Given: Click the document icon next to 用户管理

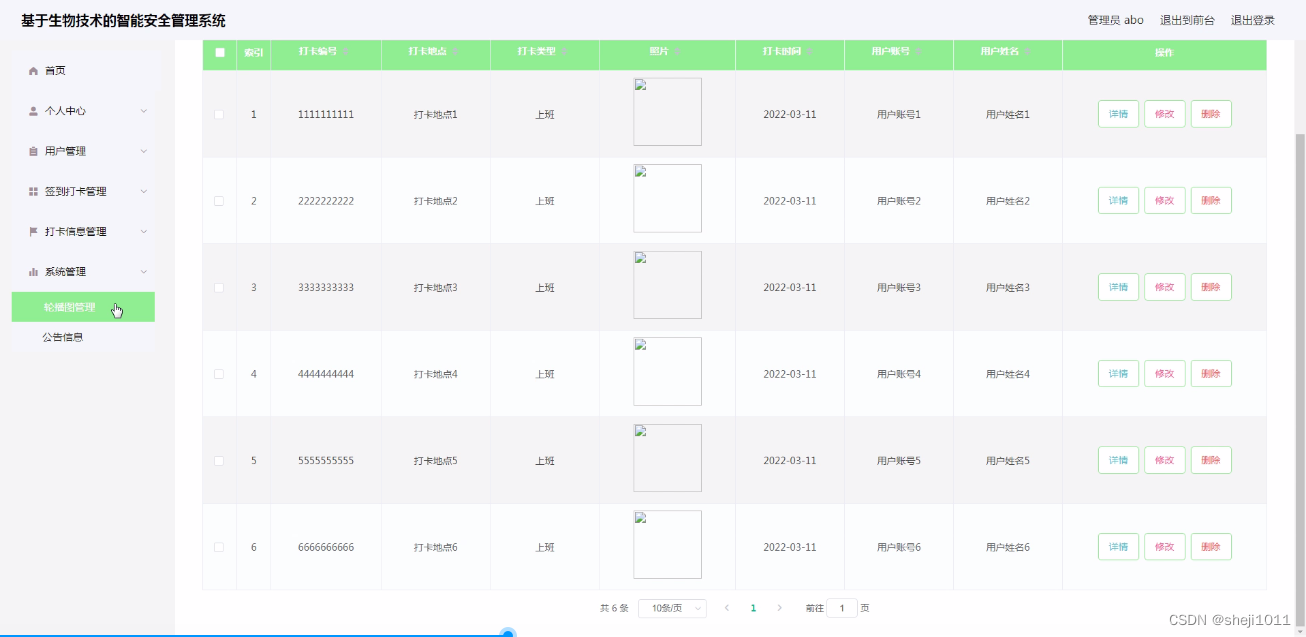Looking at the screenshot, I should tap(32, 150).
